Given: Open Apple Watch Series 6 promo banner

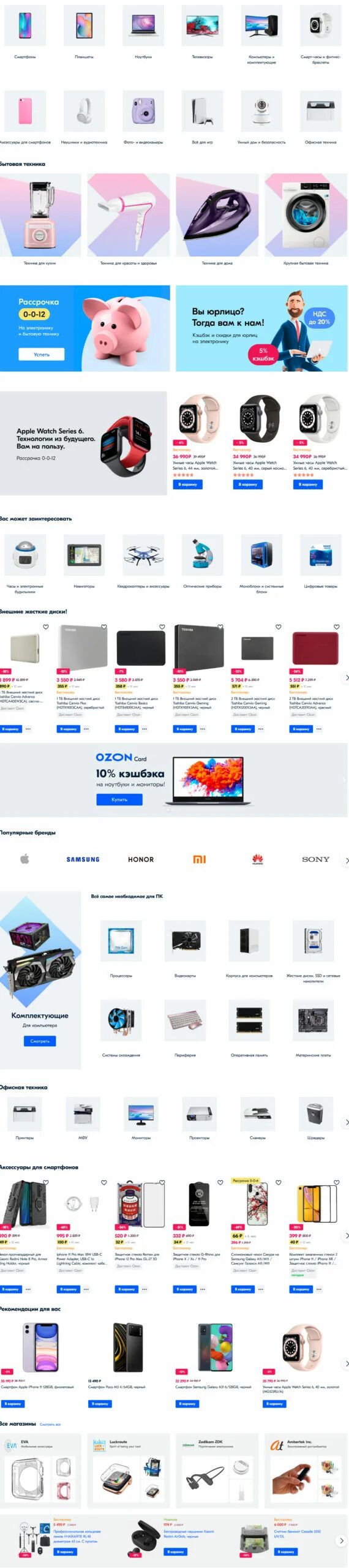Looking at the screenshot, I should click(x=83, y=443).
